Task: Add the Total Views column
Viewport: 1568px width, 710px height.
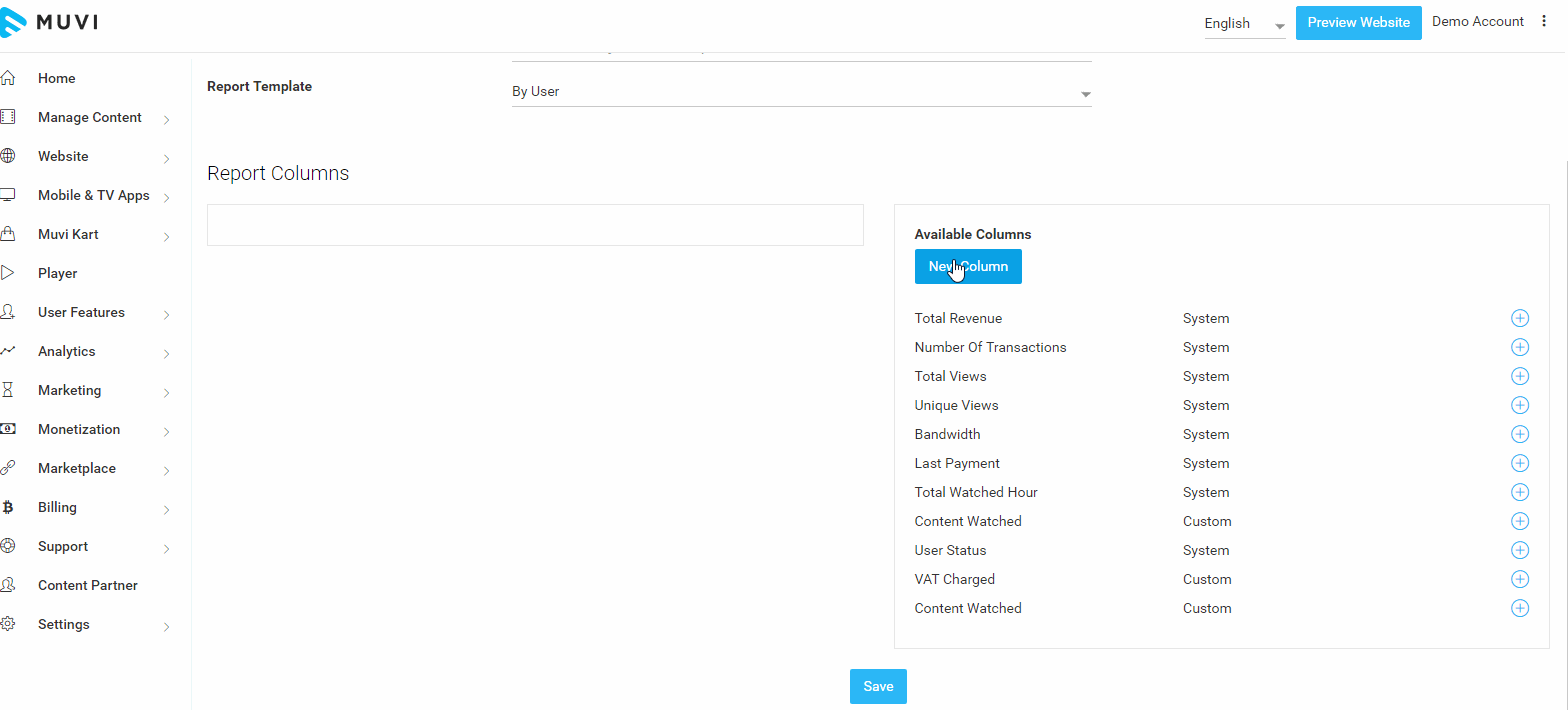Action: [x=1520, y=376]
